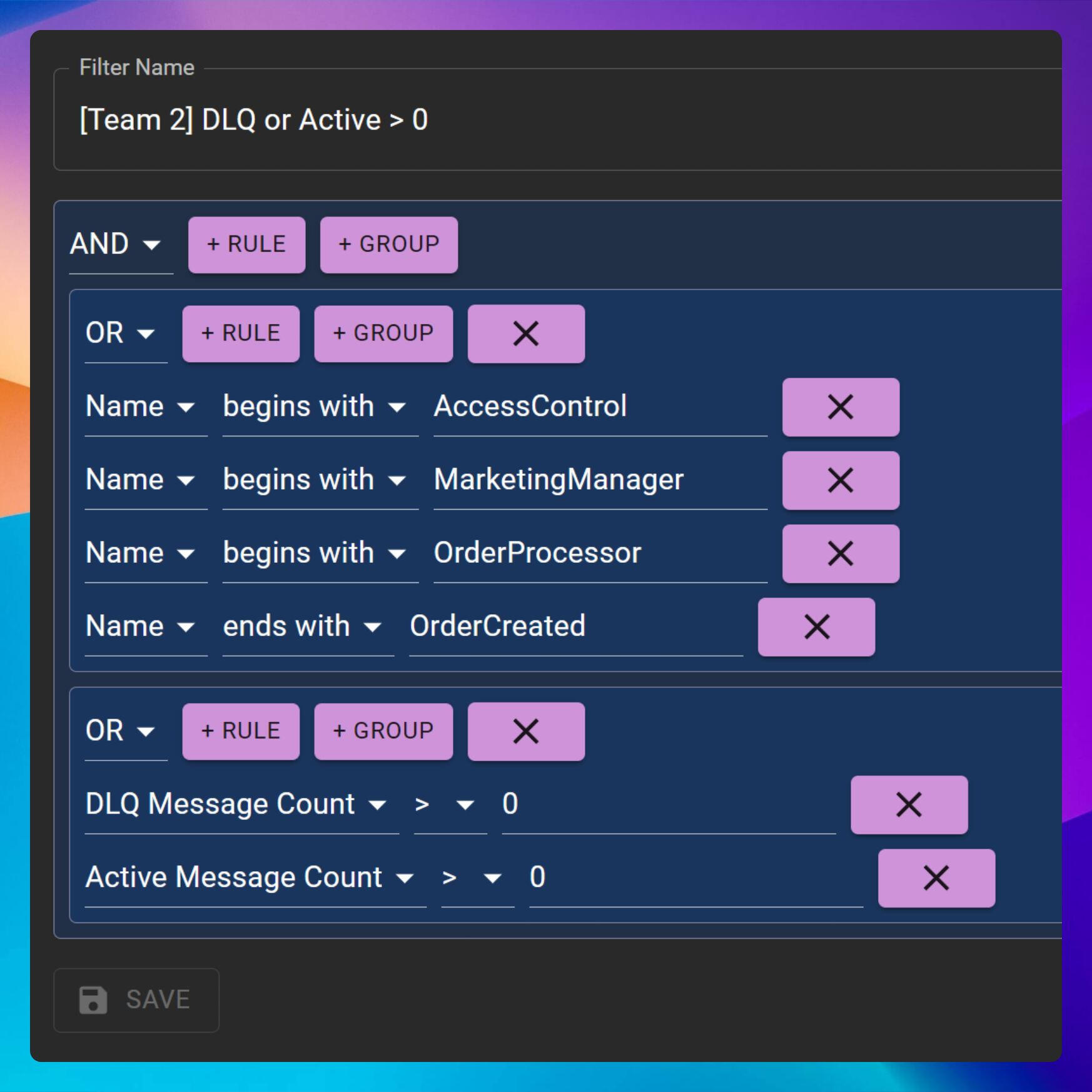This screenshot has height=1092, width=1092.
Task: Delete the AccessControl rule with its X
Action: click(x=840, y=407)
